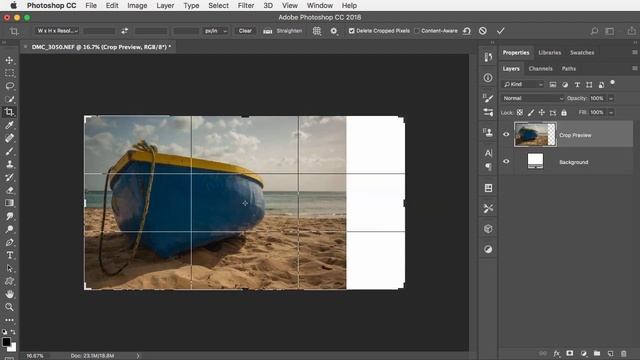Select the Gradient tool
640x360 pixels.
point(9,203)
